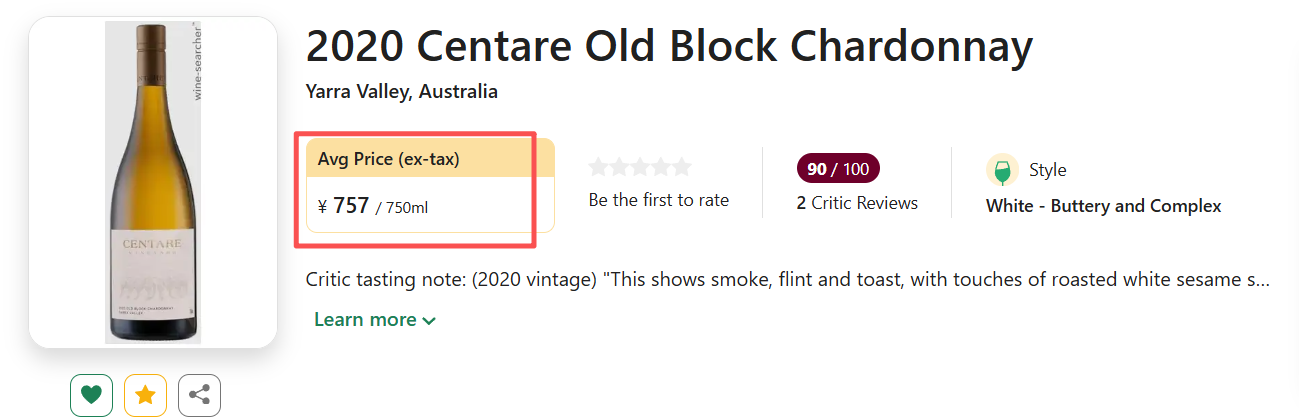
Task: Give five stars via the last rating star
Action: pyautogui.click(x=682, y=167)
